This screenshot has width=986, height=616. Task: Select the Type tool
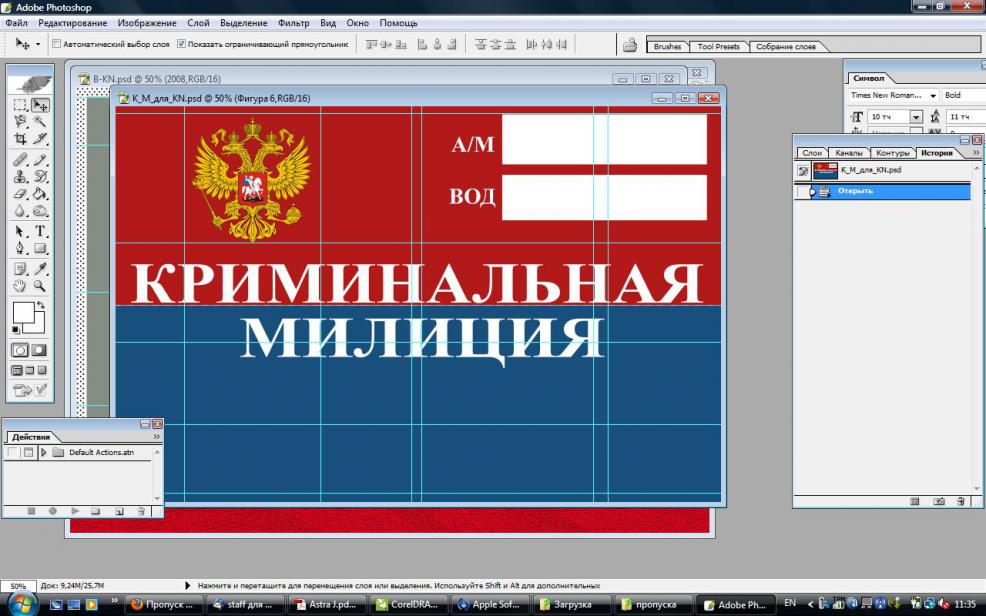coord(40,231)
